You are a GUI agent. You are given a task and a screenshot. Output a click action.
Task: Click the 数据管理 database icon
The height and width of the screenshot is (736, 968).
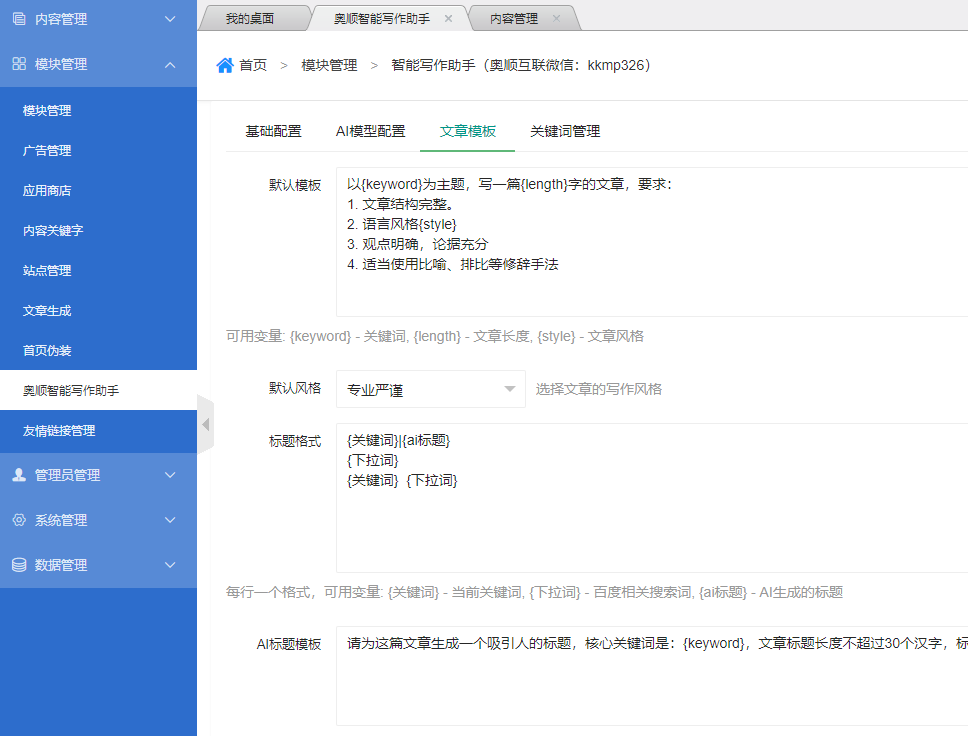click(19, 565)
